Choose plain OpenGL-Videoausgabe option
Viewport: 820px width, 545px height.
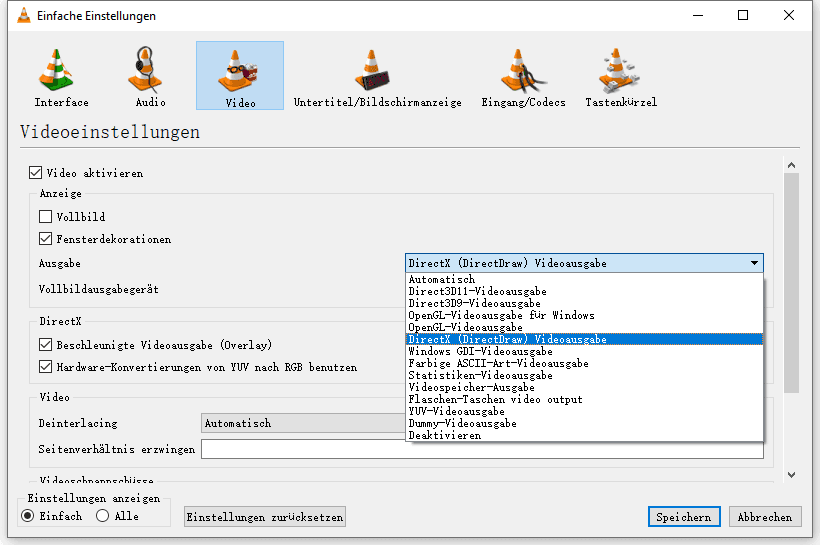(584, 327)
